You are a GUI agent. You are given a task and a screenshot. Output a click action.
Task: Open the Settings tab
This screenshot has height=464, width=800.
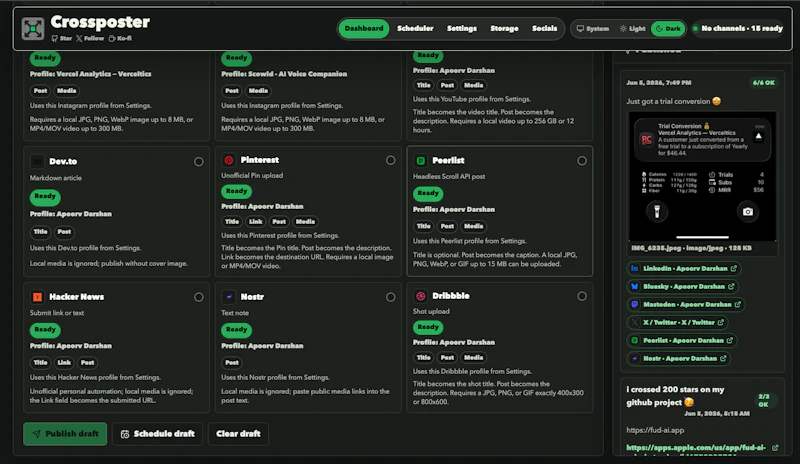462,29
